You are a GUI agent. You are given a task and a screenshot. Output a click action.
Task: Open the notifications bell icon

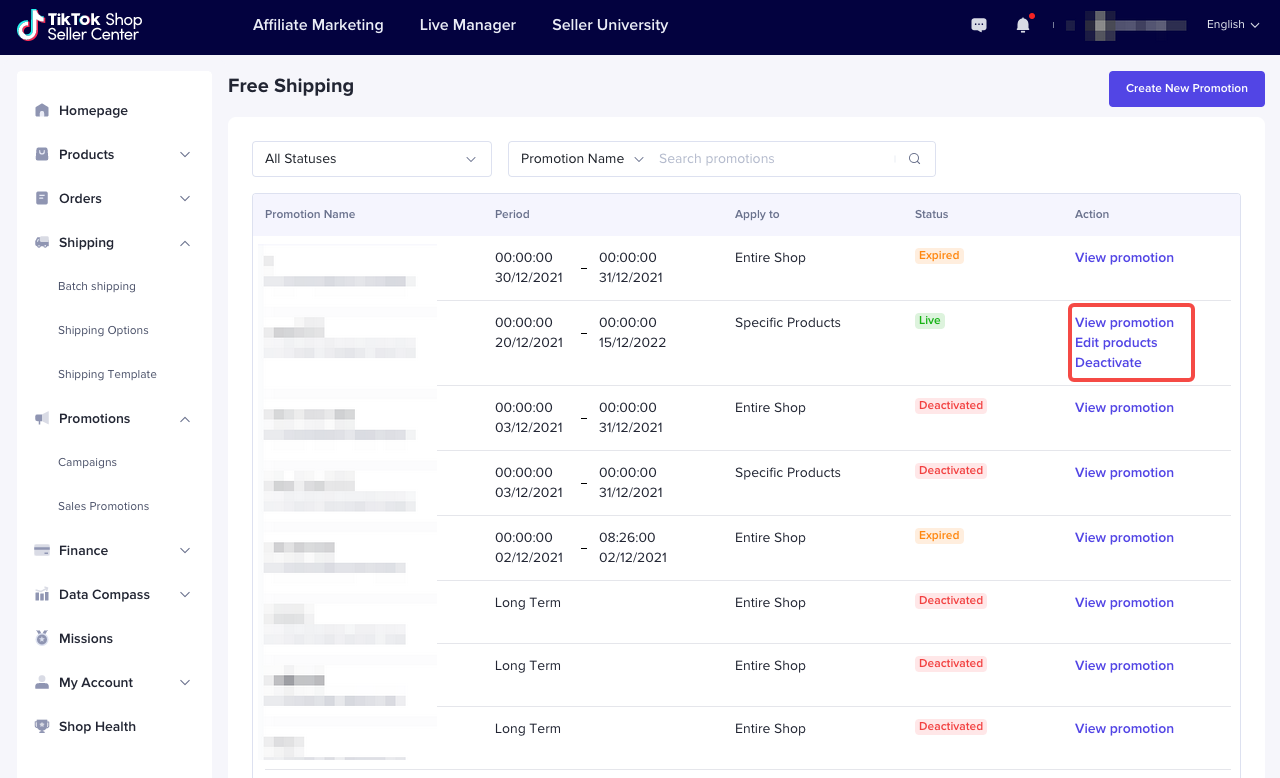click(x=1022, y=26)
